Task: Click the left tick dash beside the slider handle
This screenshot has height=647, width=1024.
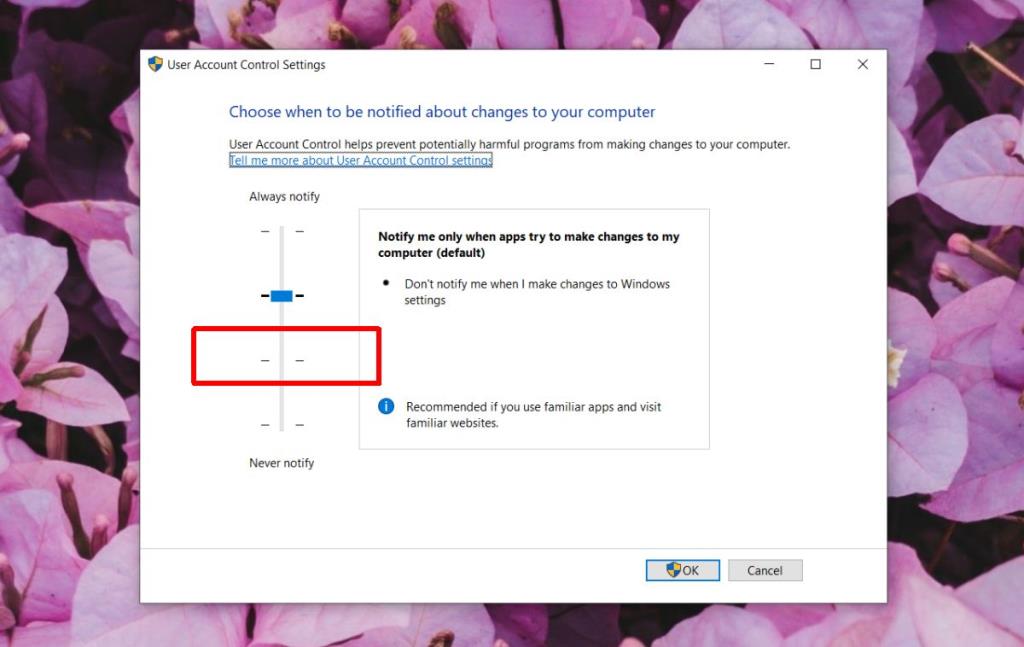Action: [x=264, y=295]
